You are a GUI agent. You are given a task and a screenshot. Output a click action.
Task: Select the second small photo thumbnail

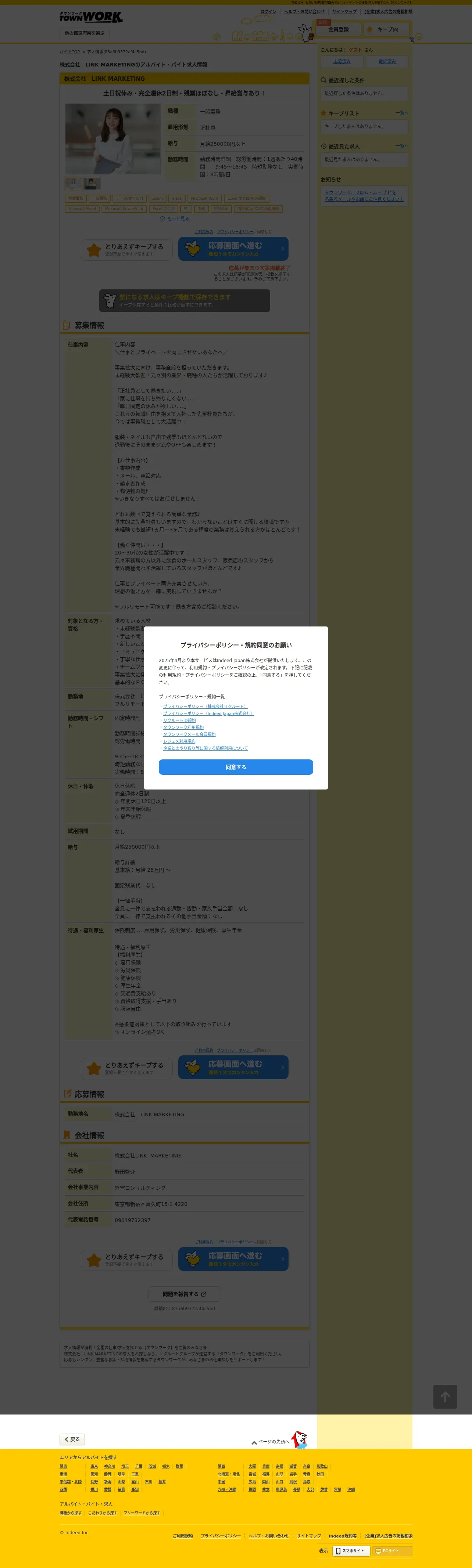click(93, 183)
